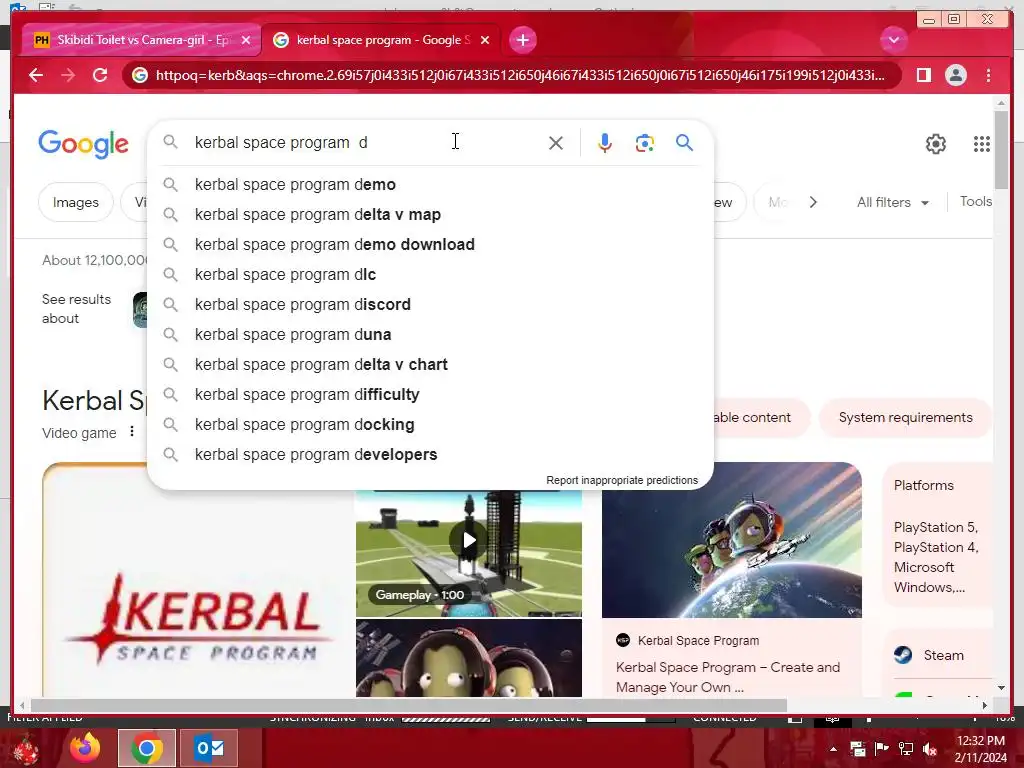Play the Gameplay 1:00 video

point(469,540)
